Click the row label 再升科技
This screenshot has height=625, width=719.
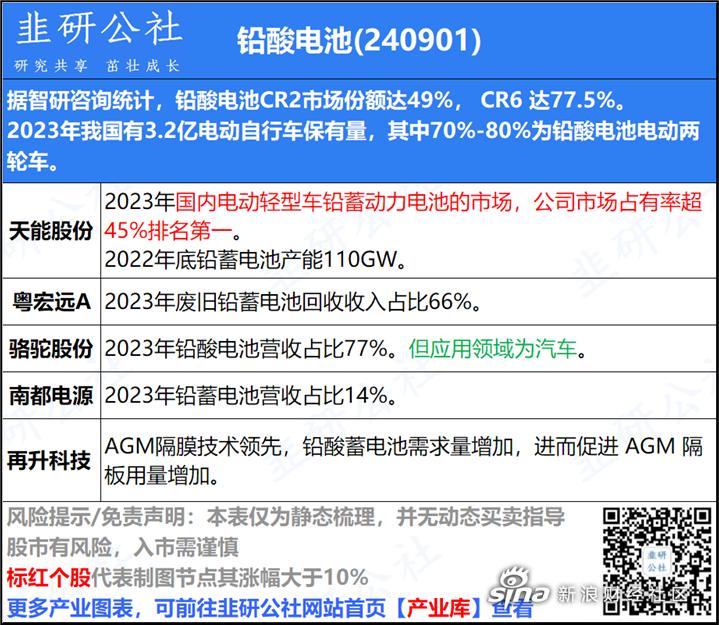(x=49, y=460)
